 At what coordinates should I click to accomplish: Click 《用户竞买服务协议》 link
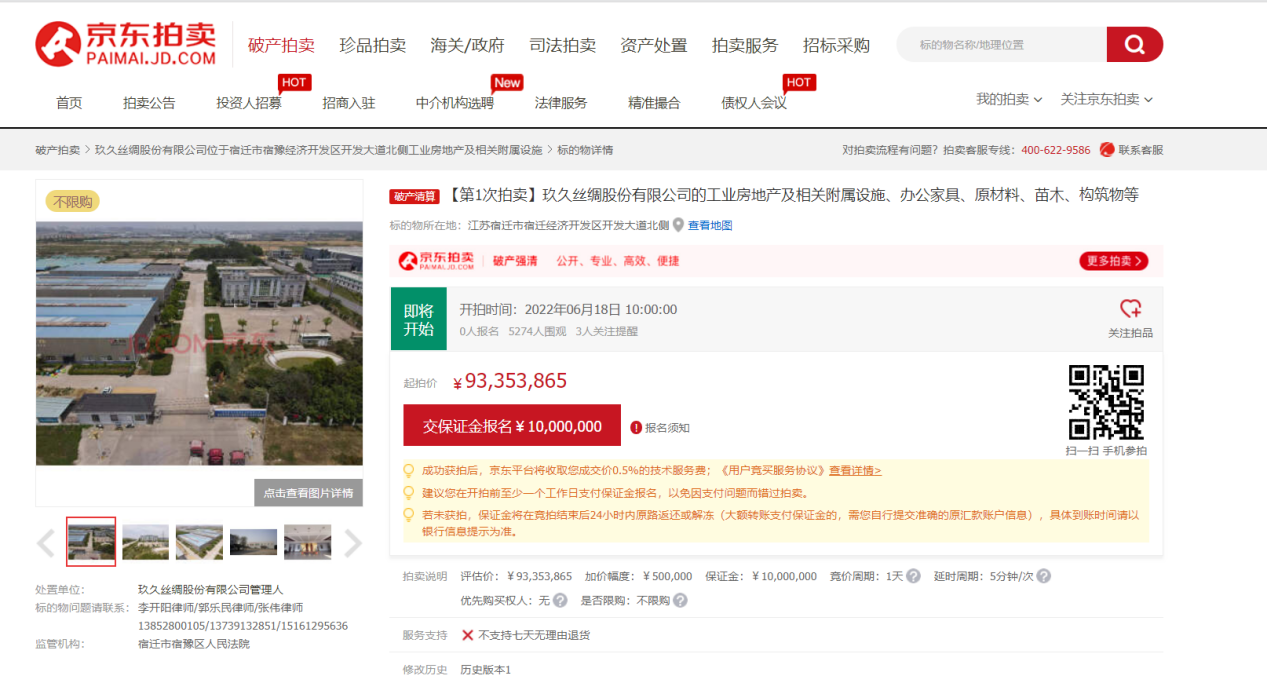[x=772, y=470]
